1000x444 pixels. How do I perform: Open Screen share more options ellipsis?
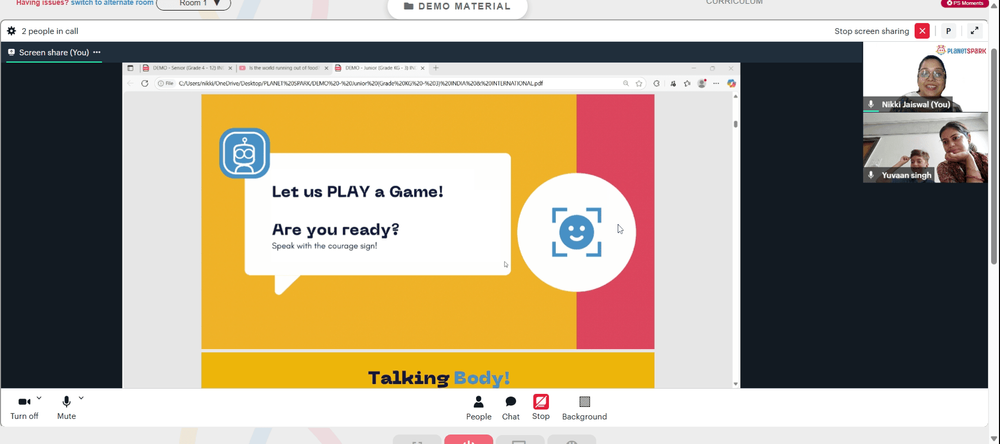click(97, 52)
